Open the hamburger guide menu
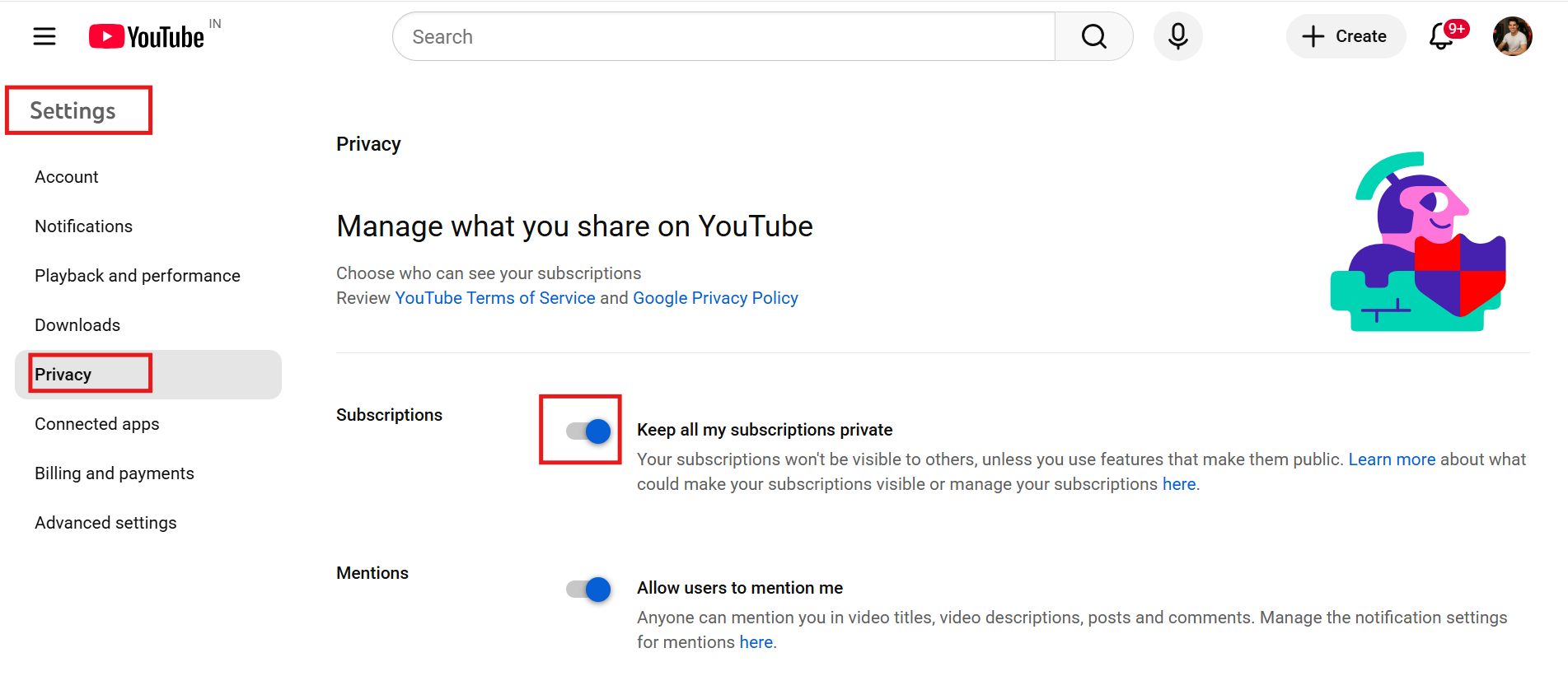 (x=44, y=36)
